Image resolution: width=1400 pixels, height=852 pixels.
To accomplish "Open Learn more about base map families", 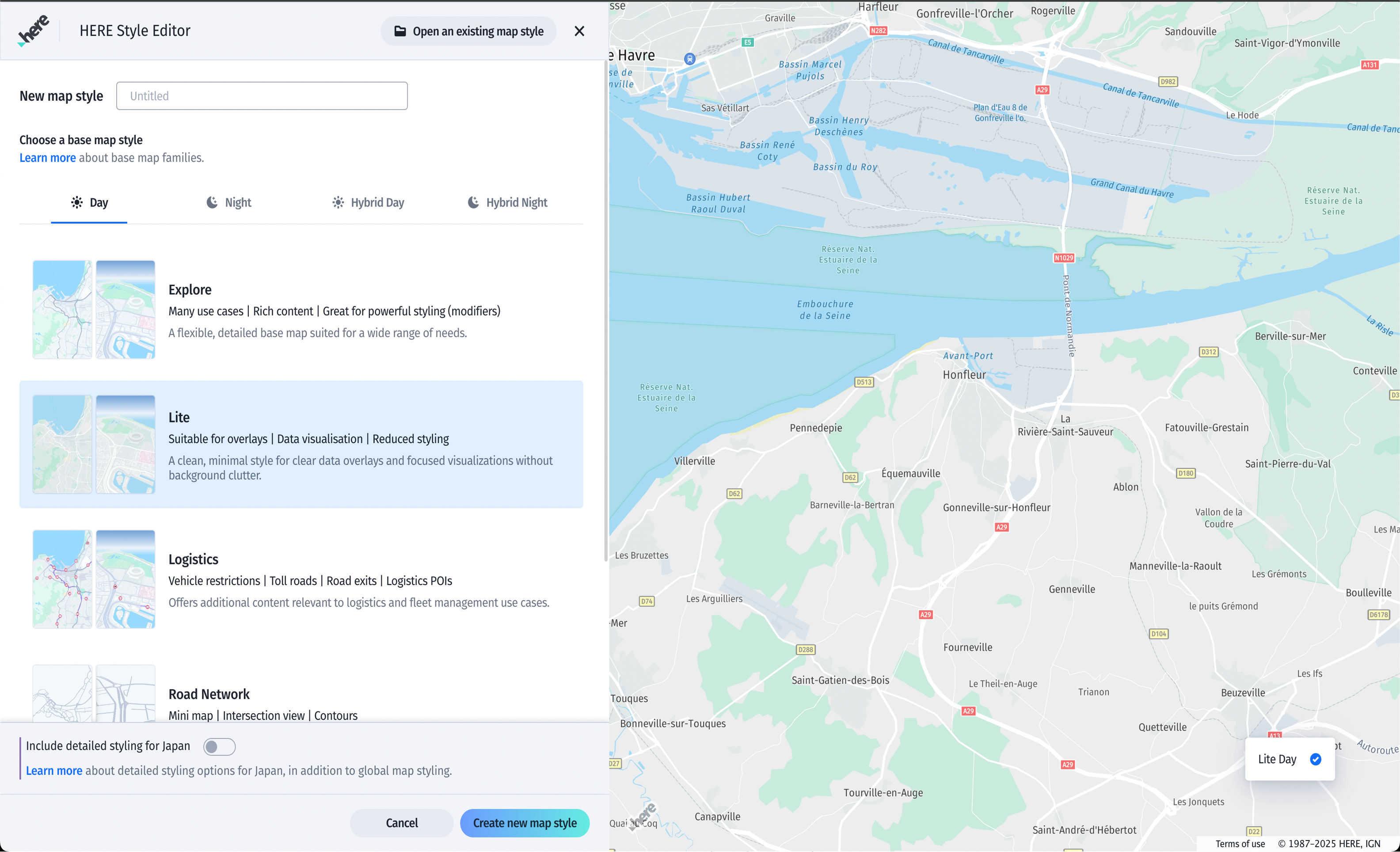I will point(47,158).
